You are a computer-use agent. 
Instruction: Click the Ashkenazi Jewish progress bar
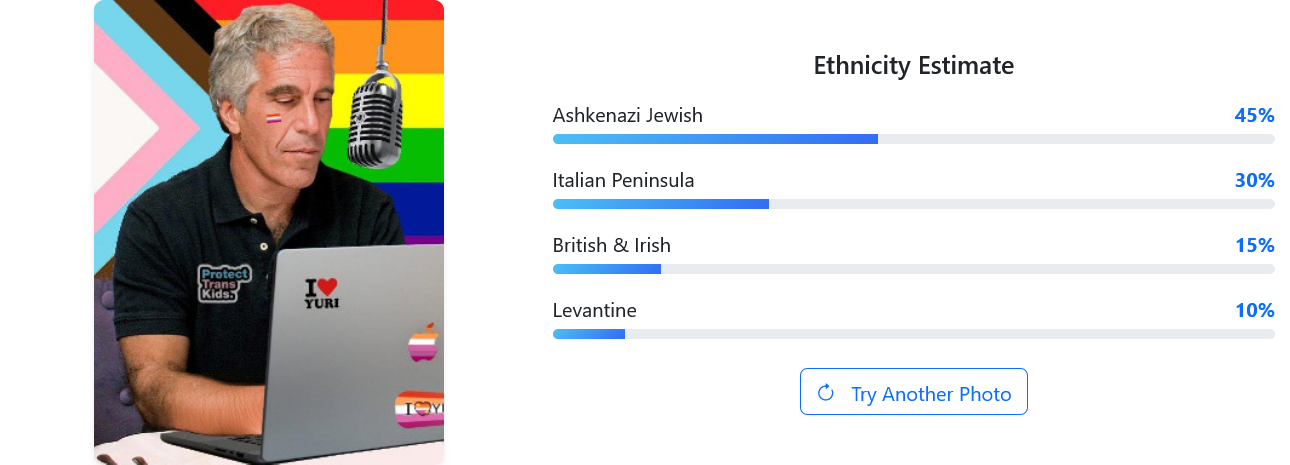913,139
